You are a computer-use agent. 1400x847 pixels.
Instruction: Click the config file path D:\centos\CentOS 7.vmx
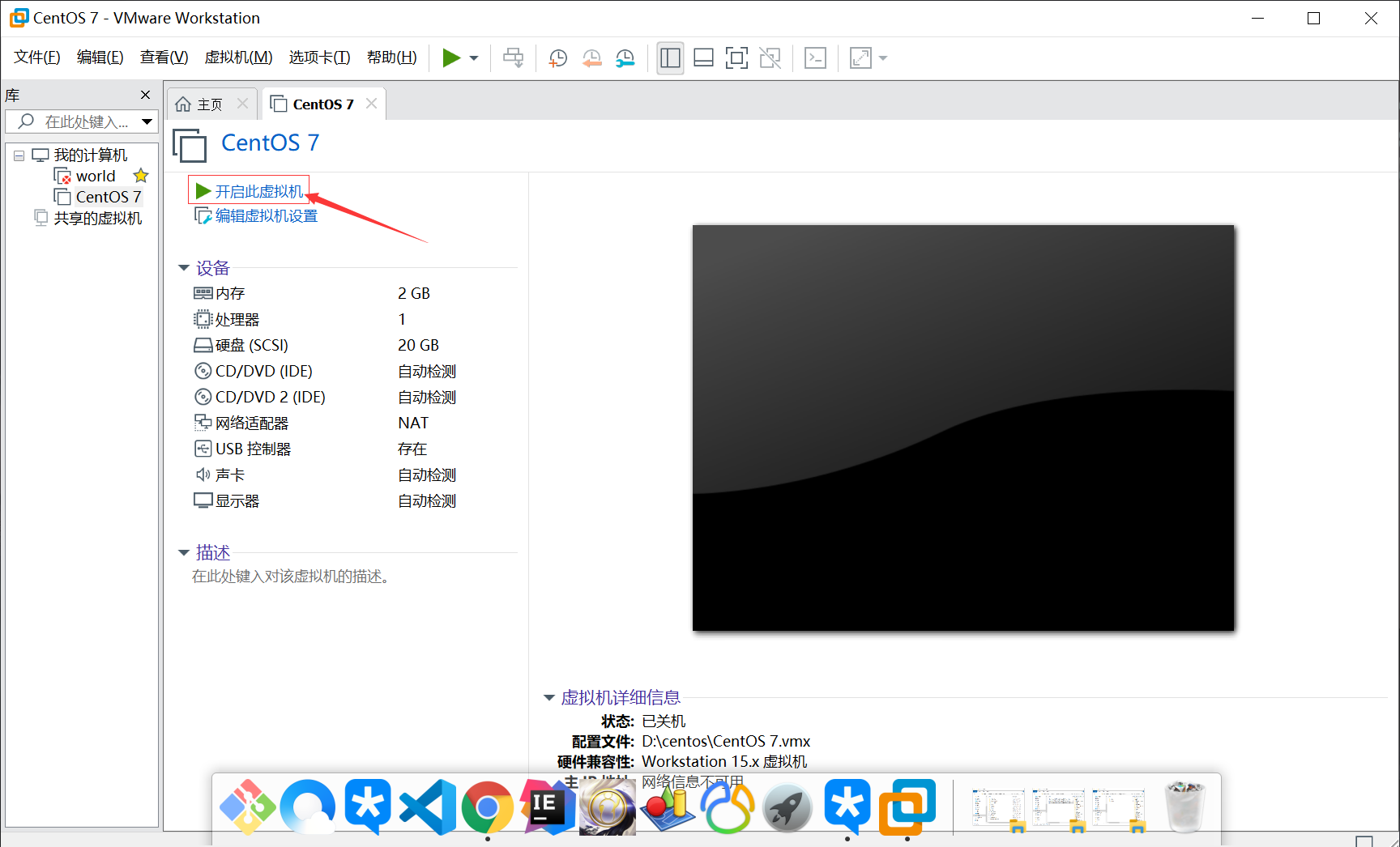726,741
